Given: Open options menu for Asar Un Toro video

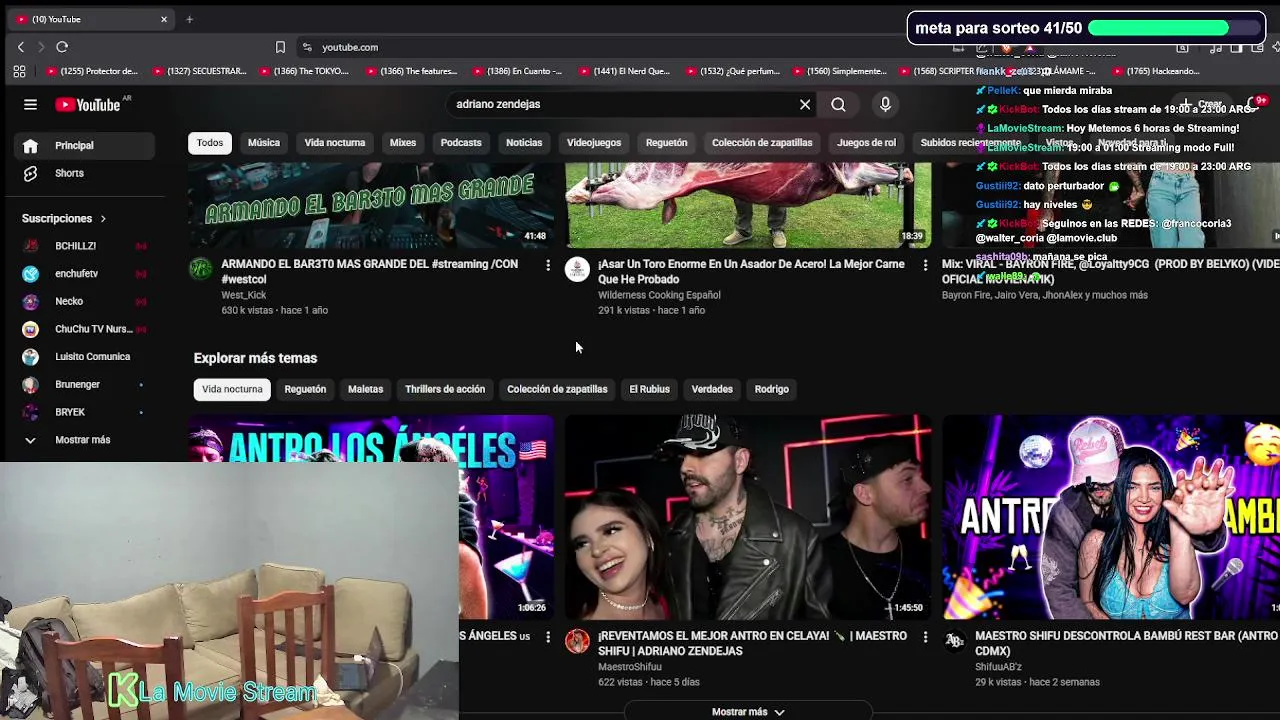Looking at the screenshot, I should [924, 265].
